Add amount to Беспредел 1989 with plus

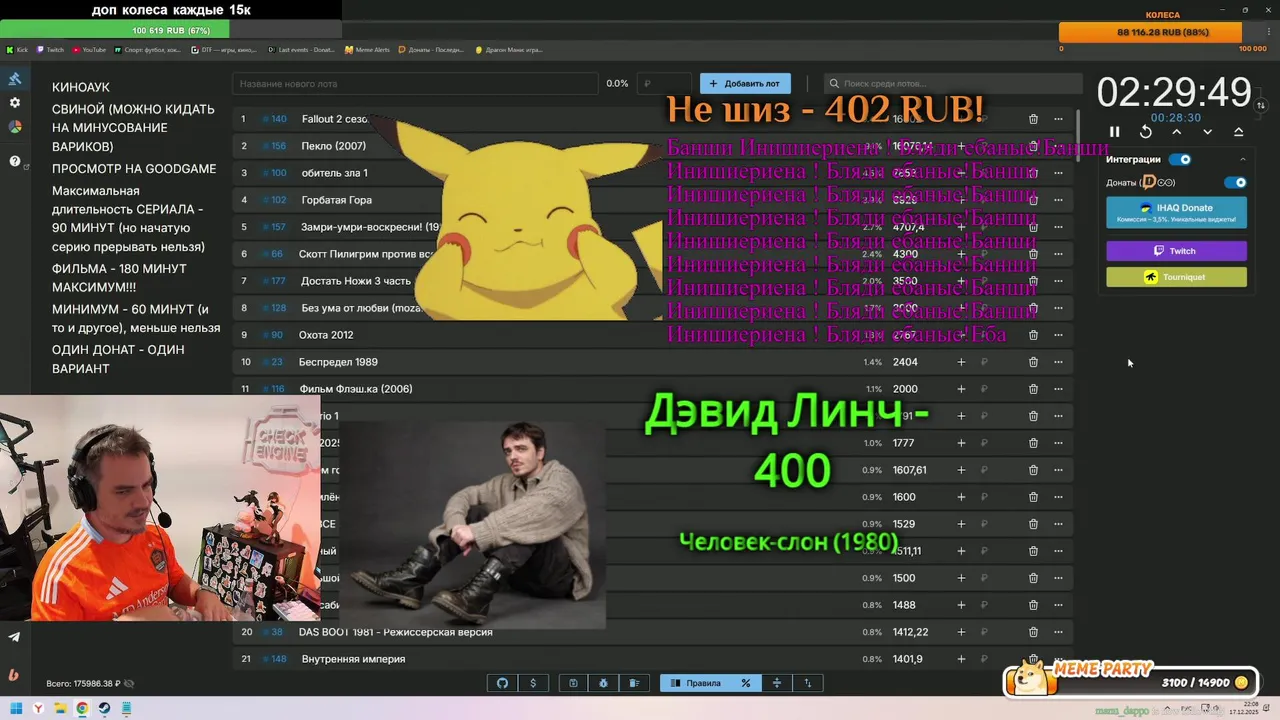961,362
